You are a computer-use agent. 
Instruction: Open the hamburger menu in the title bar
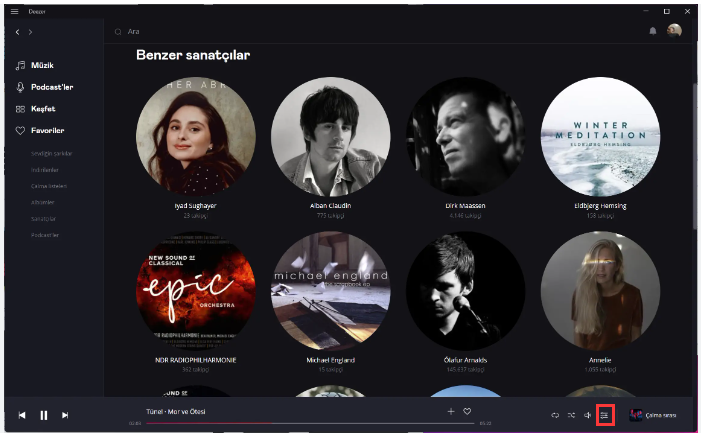pos(14,11)
